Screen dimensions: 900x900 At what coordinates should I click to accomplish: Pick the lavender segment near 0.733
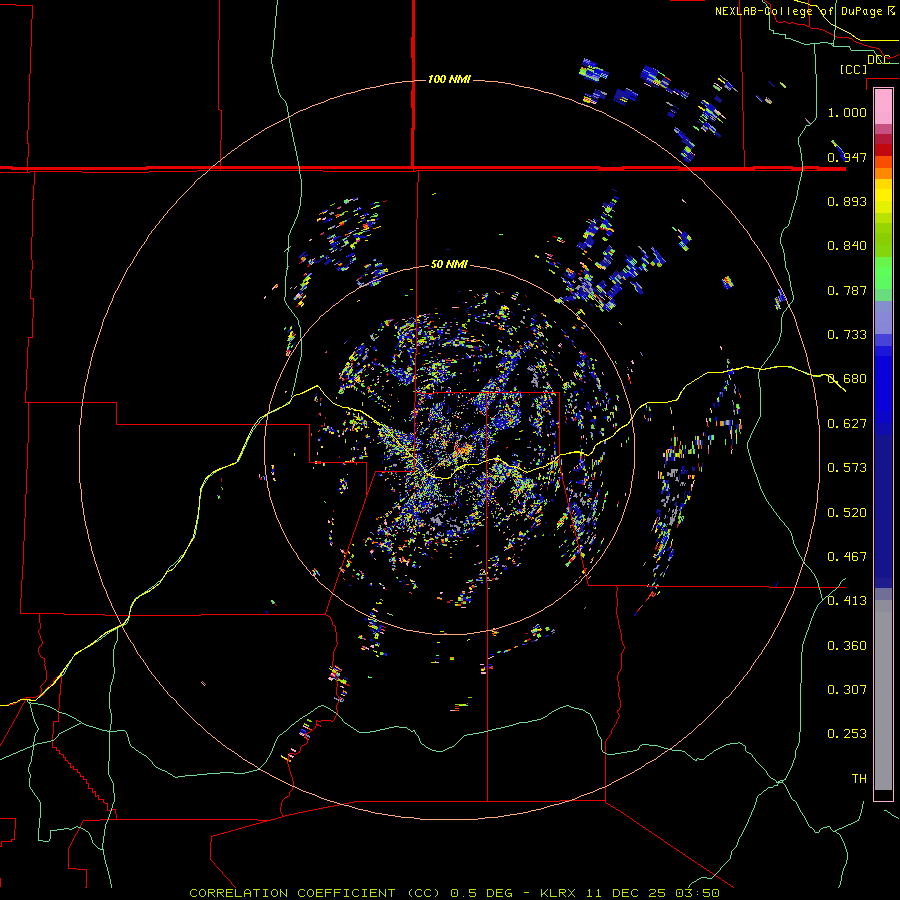pyautogui.click(x=883, y=317)
